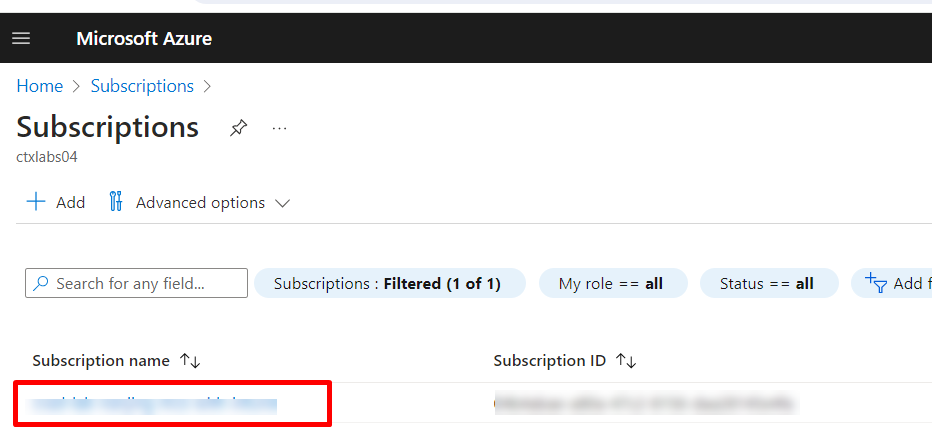Open the hamburger portal menu

click(x=21, y=39)
